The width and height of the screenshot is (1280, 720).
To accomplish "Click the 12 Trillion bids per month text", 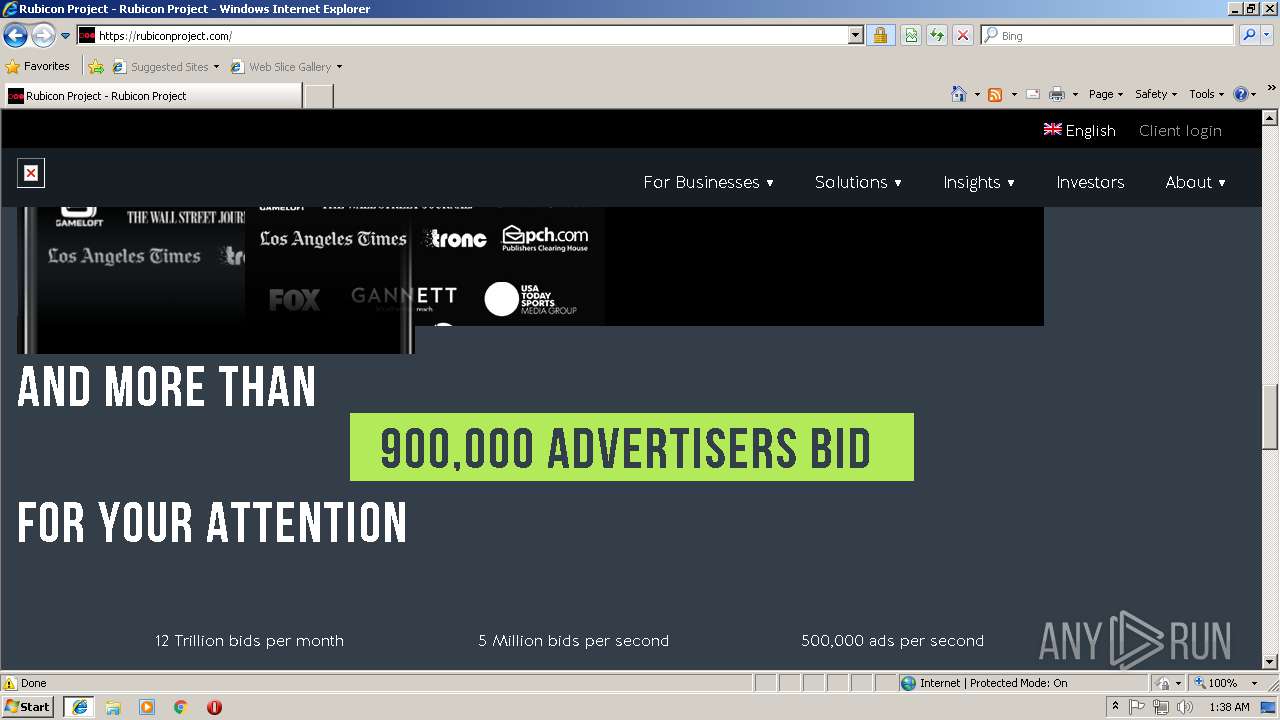I will coord(249,640).
